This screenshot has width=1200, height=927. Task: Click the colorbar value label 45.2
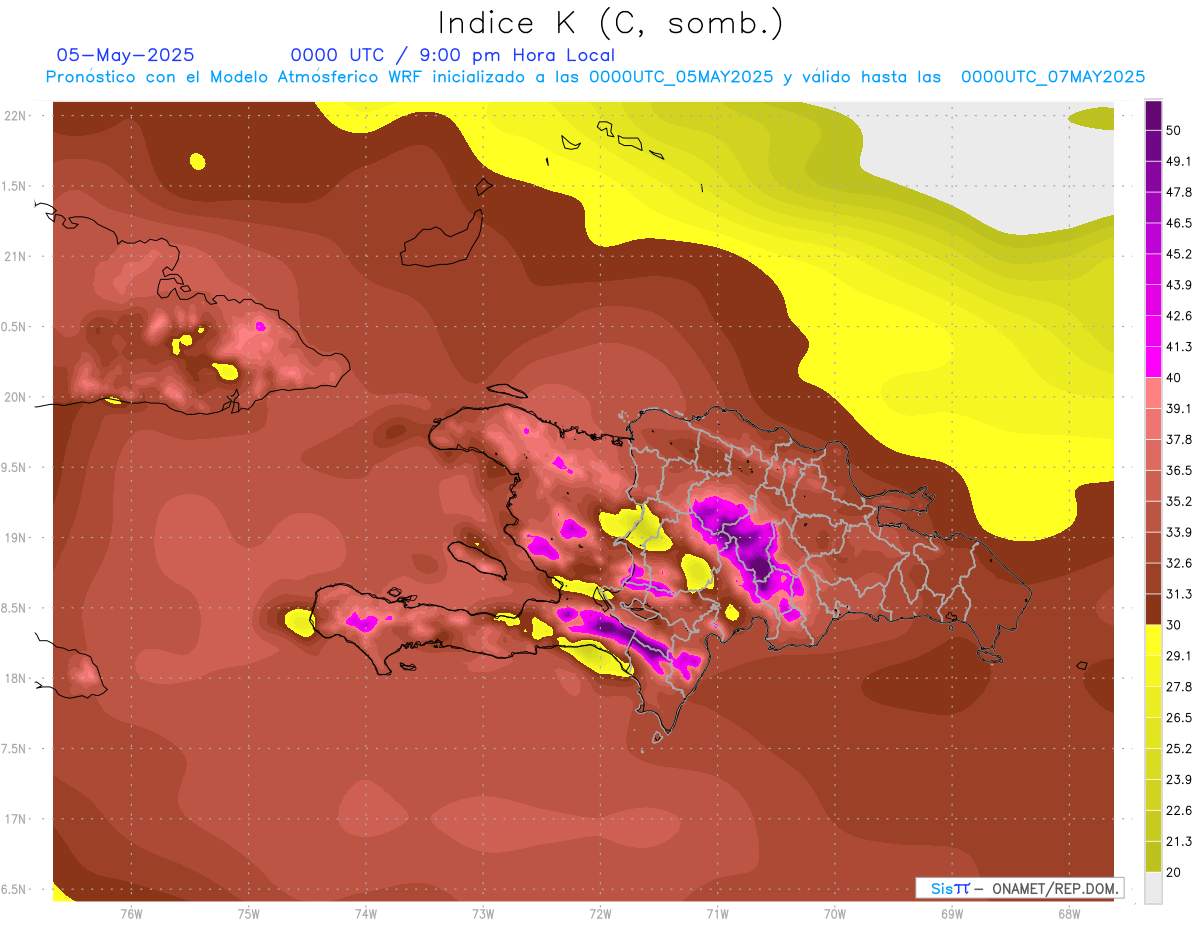pyautogui.click(x=1179, y=254)
